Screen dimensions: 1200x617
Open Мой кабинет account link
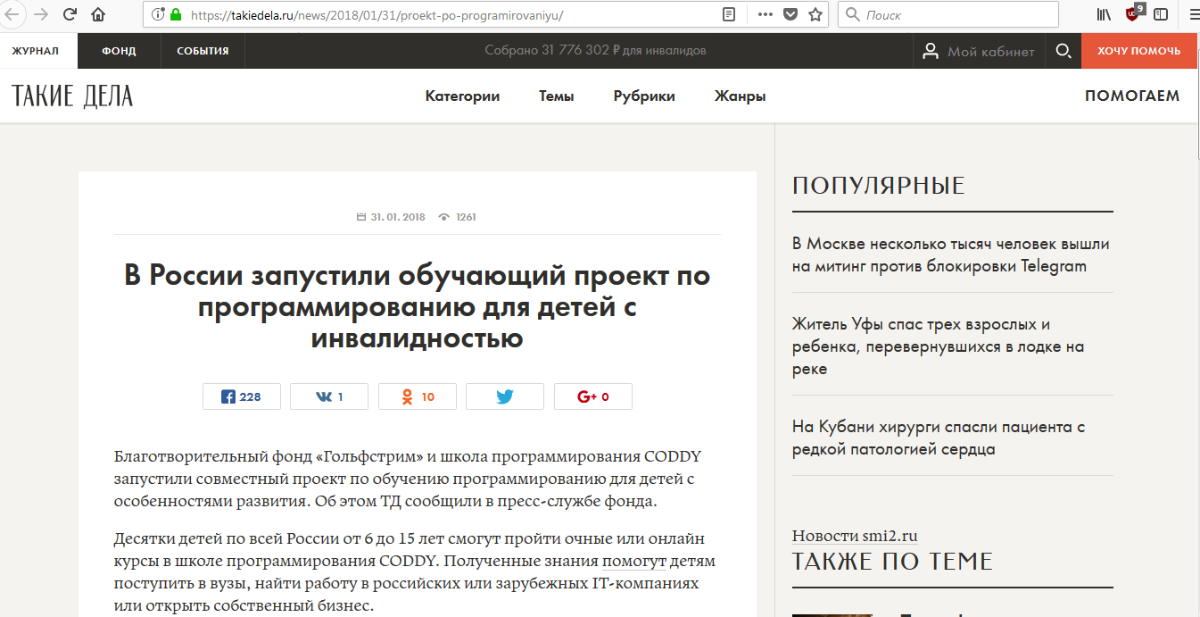tap(991, 51)
